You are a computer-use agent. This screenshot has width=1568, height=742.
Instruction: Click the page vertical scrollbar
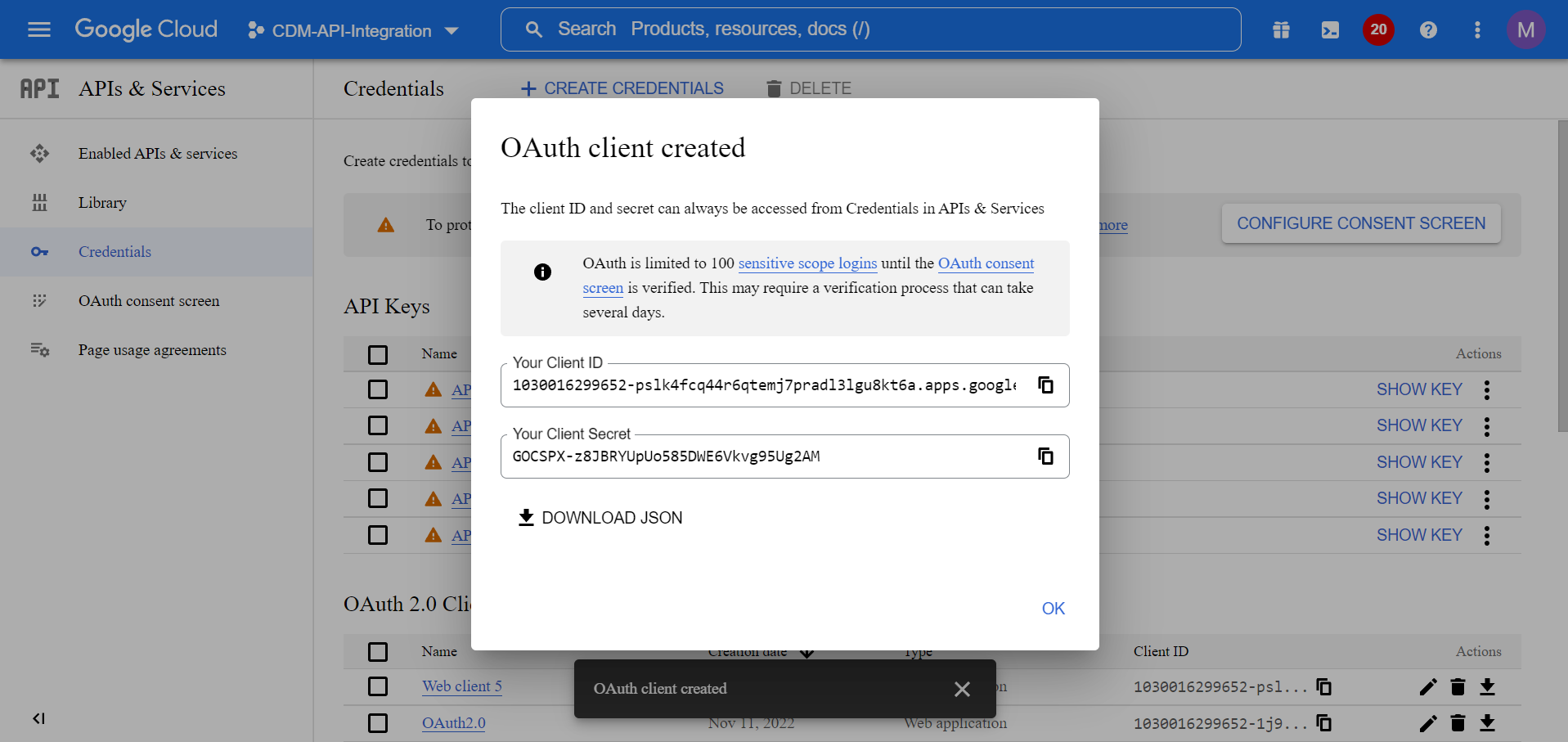click(x=1562, y=277)
